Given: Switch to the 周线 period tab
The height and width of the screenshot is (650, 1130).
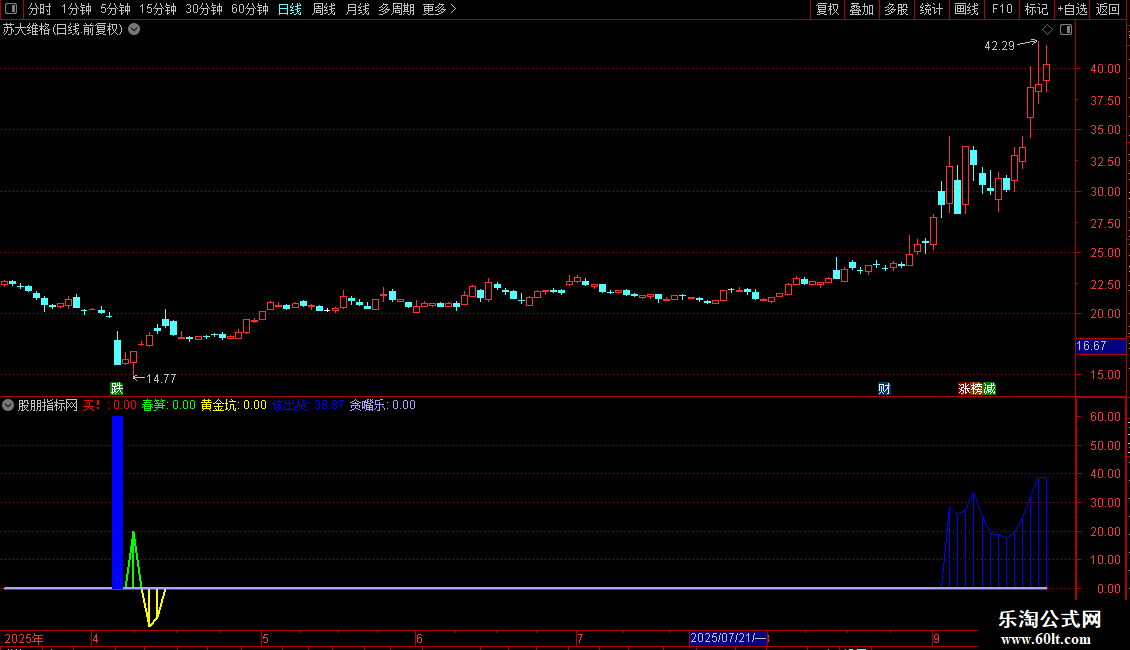Looking at the screenshot, I should pos(324,9).
